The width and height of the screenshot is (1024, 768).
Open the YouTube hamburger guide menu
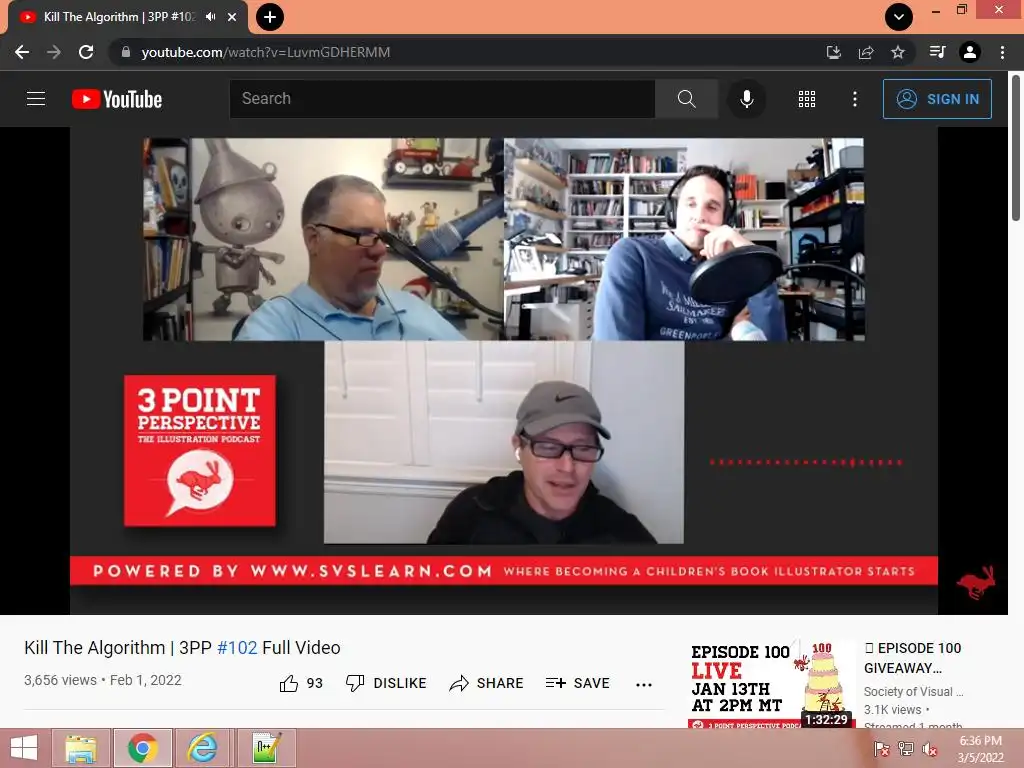pyautogui.click(x=36, y=99)
